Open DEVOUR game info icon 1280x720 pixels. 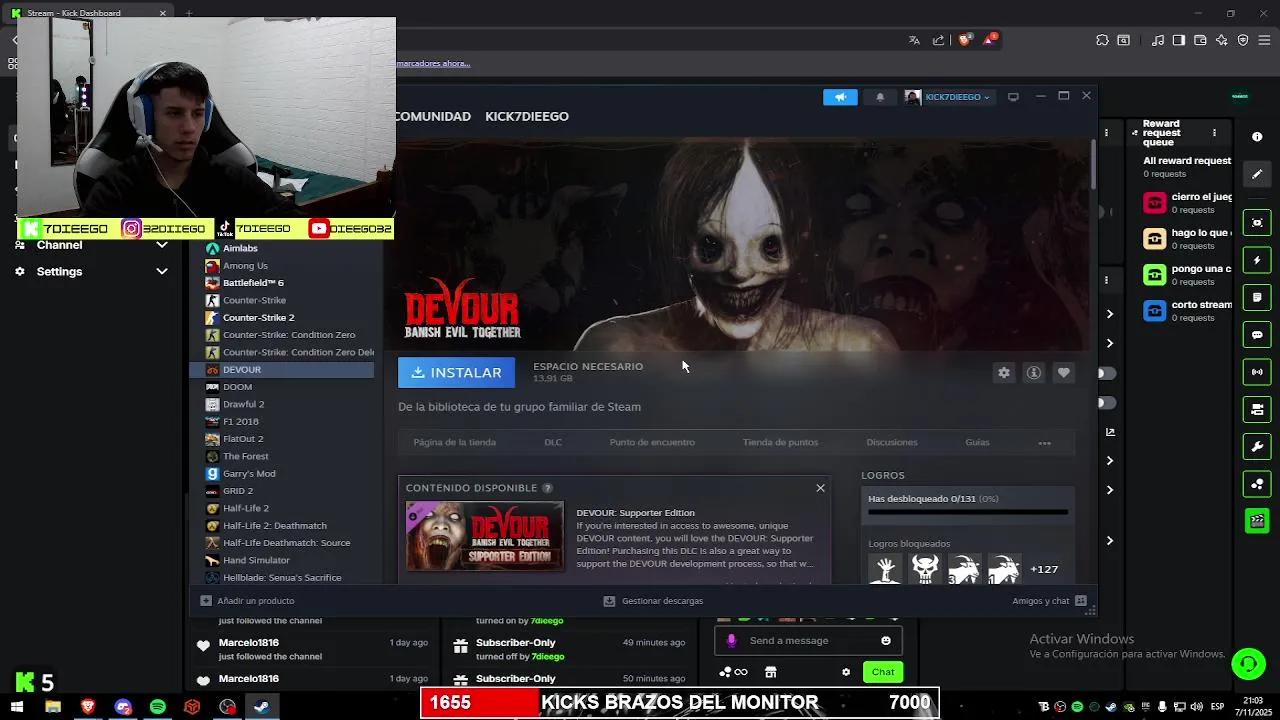[x=1034, y=373]
